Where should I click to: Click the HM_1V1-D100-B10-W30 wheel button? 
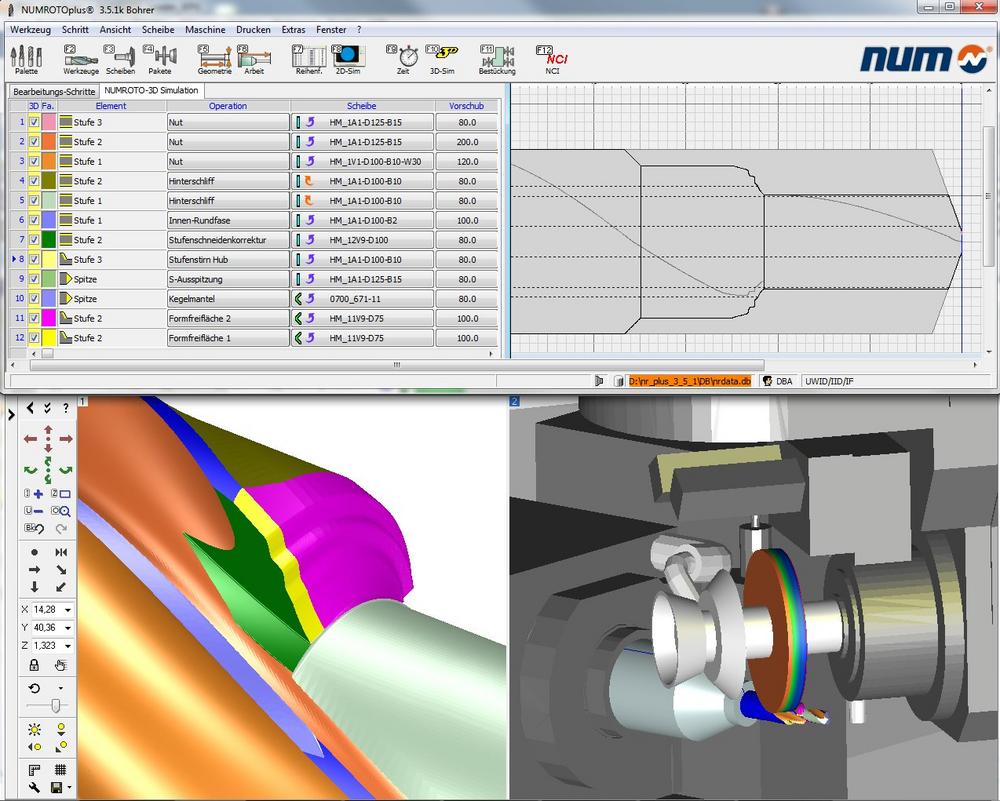[362, 161]
